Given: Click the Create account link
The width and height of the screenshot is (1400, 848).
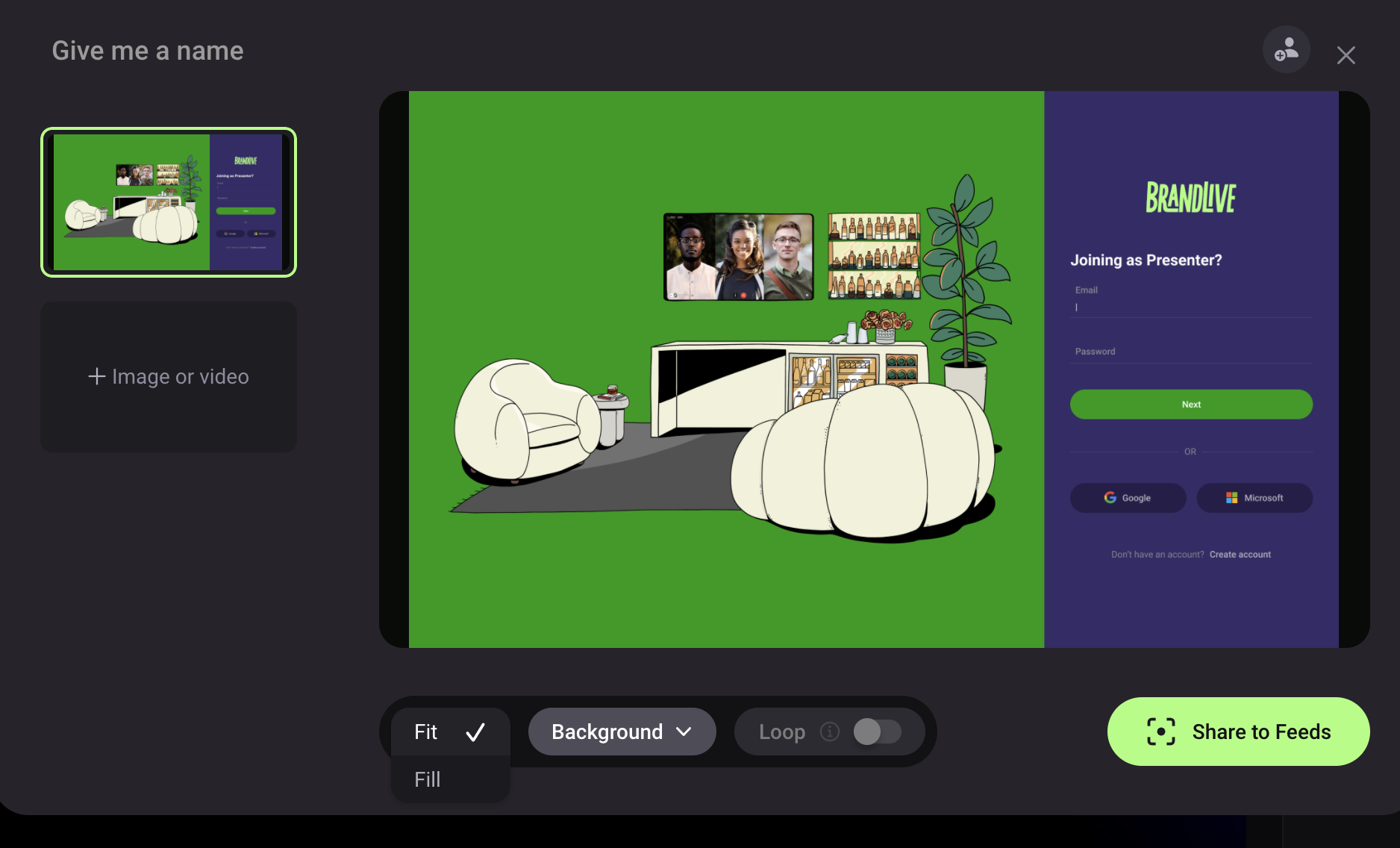Looking at the screenshot, I should coord(1240,555).
